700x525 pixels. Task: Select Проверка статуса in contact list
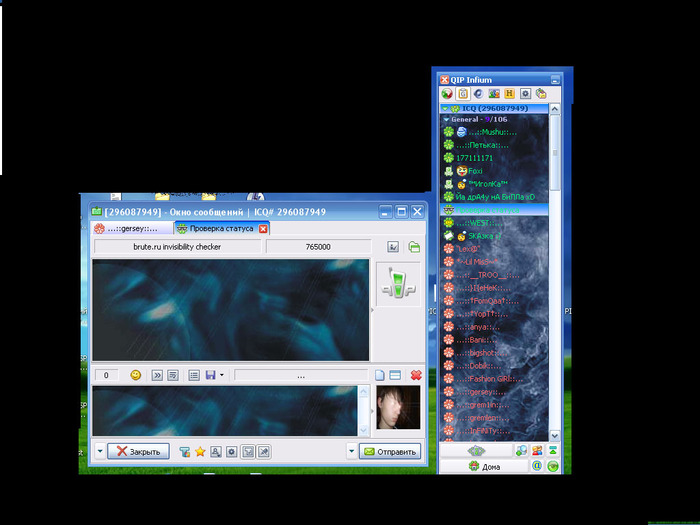click(494, 210)
